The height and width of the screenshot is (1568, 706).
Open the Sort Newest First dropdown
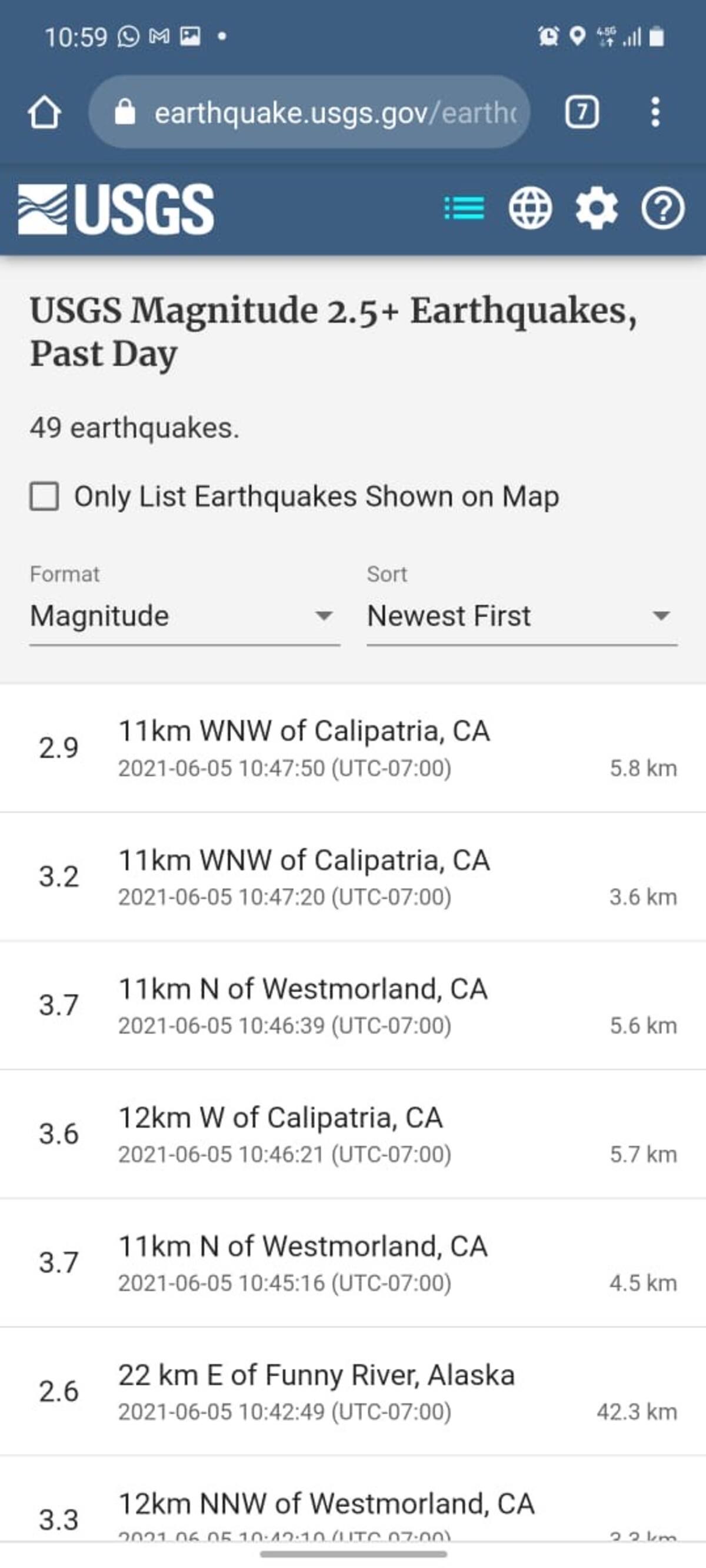(x=521, y=616)
